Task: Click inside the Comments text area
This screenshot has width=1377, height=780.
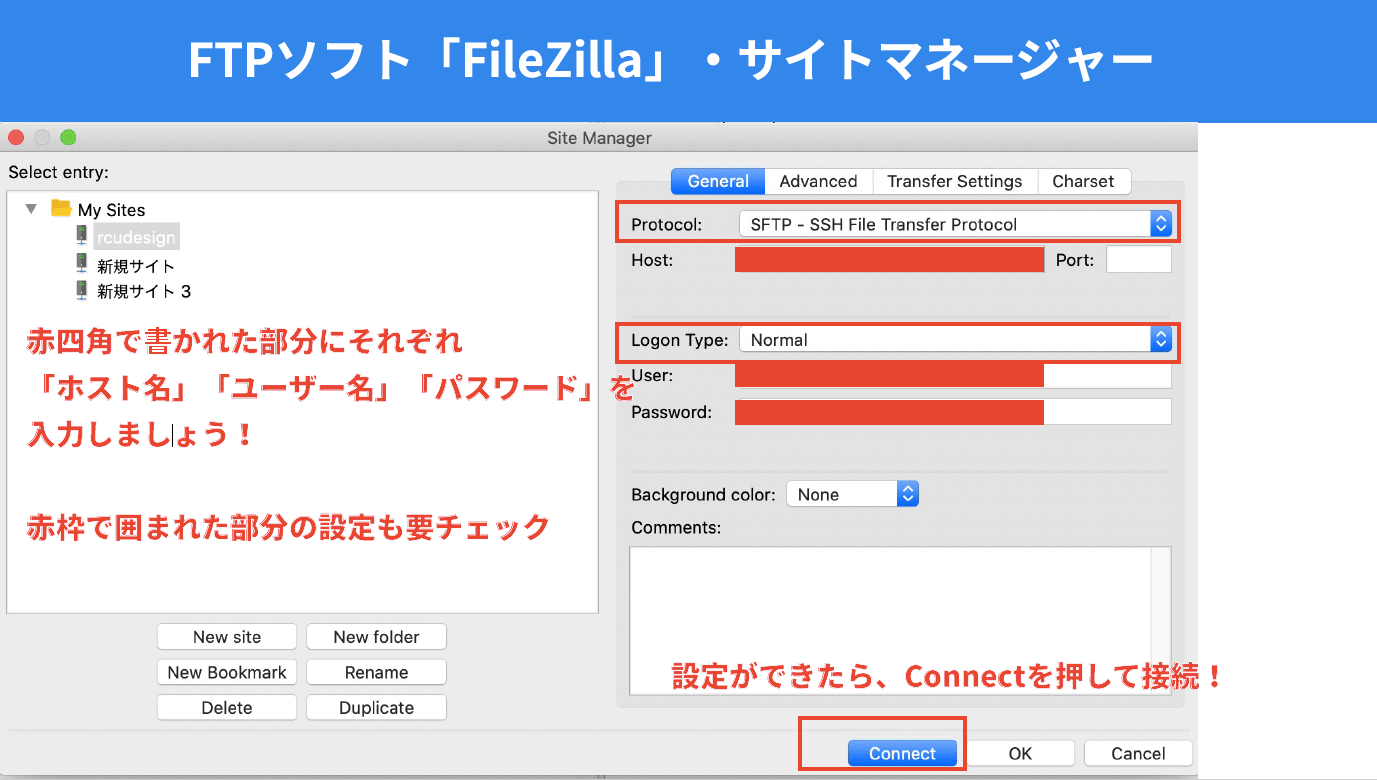Action: (x=899, y=620)
